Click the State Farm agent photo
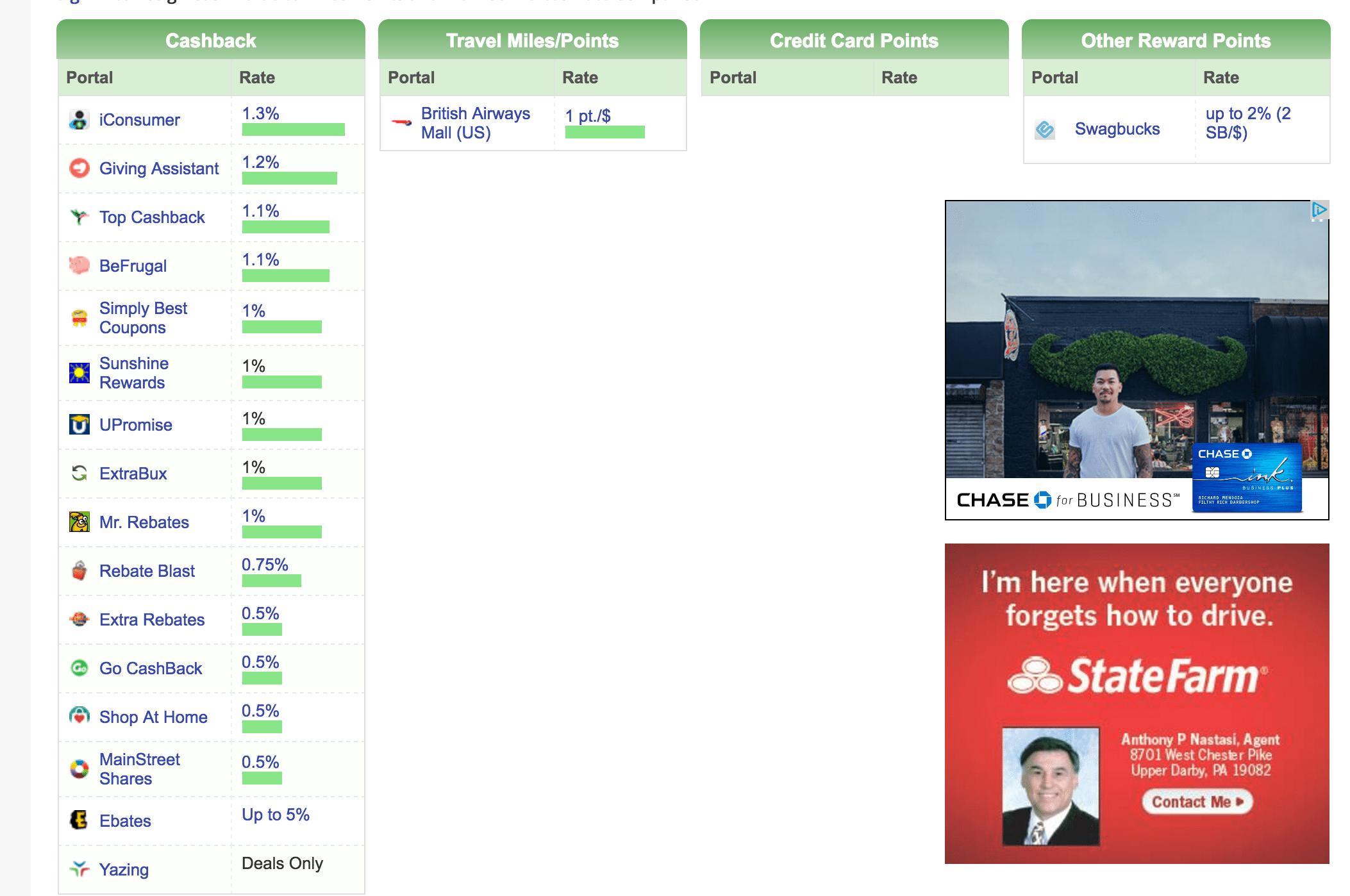This screenshot has width=1350, height=896. click(1051, 786)
